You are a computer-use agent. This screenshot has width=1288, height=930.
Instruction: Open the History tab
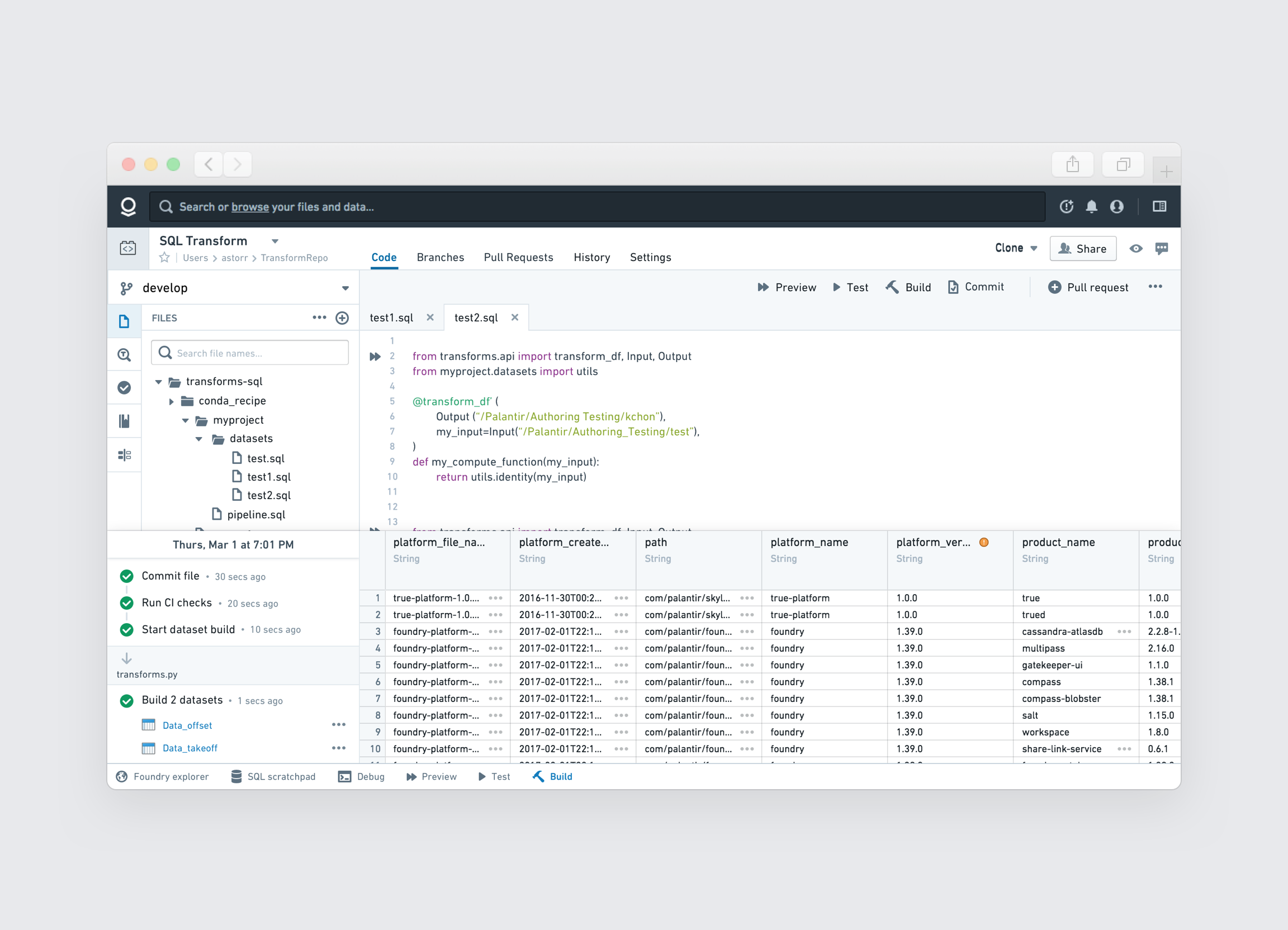click(592, 258)
